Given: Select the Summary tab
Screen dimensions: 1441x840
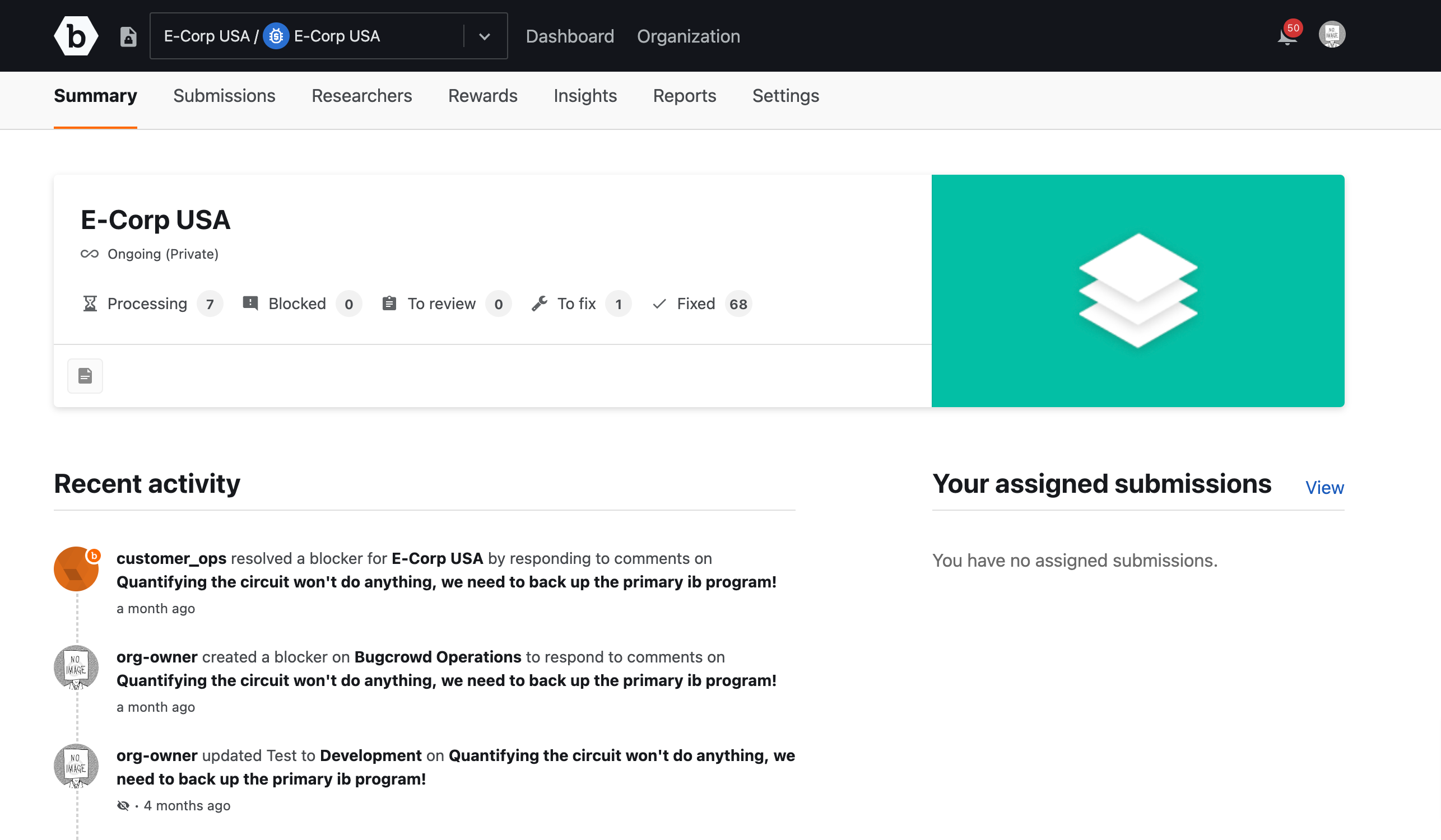Looking at the screenshot, I should (95, 96).
